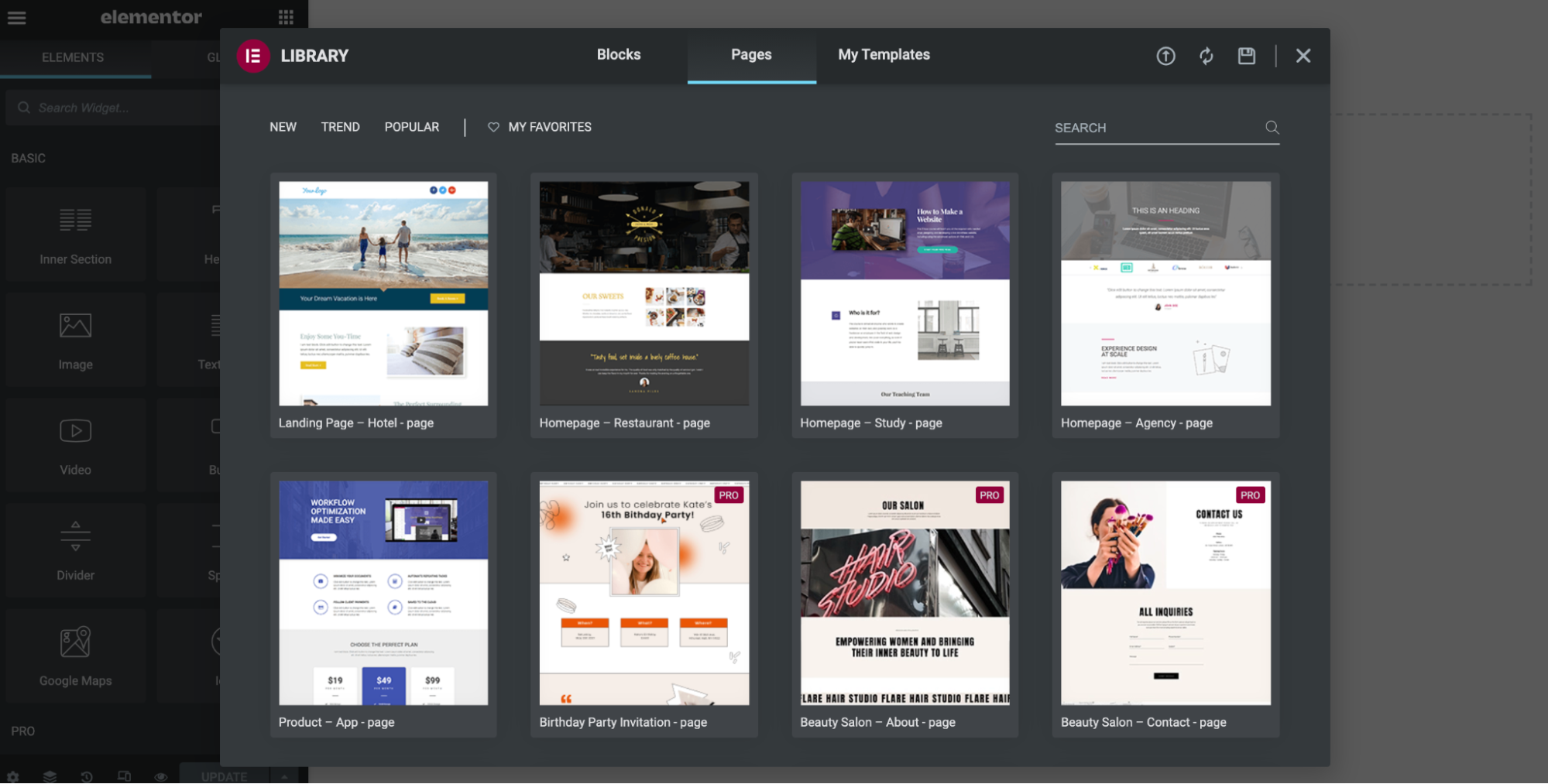The height and width of the screenshot is (784, 1548).
Task: Click the heart icon beside My Favorites
Action: point(493,127)
